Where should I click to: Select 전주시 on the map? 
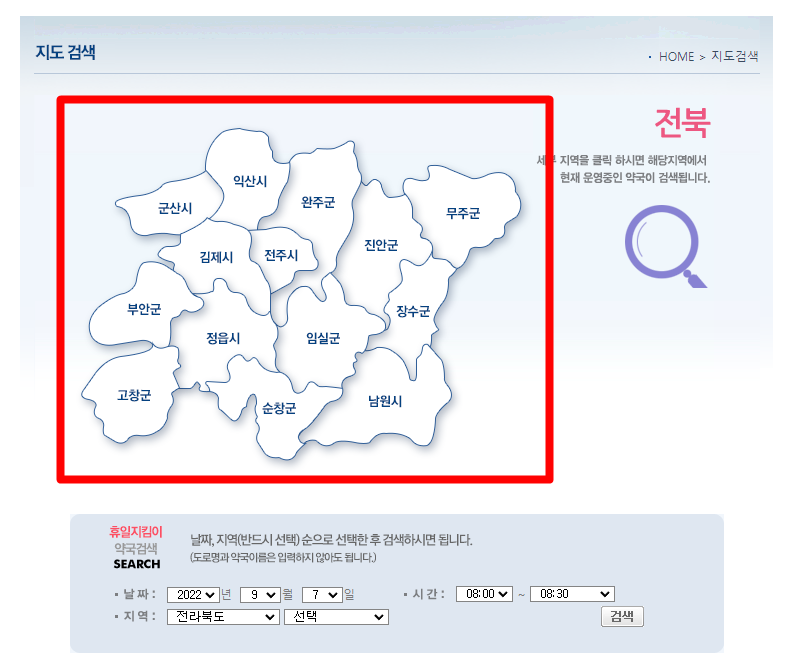281,255
